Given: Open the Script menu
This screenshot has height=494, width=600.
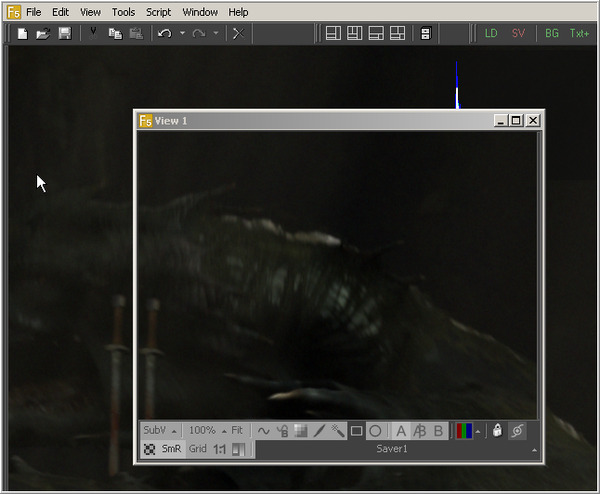Looking at the screenshot, I should [158, 12].
